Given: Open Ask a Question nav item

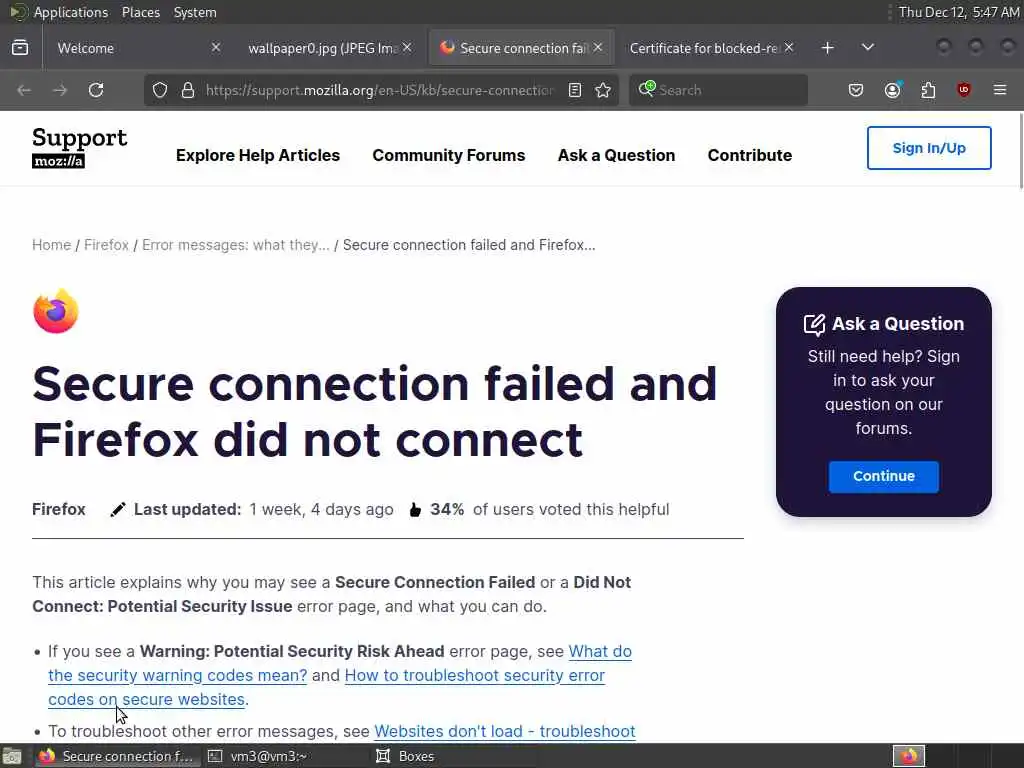Looking at the screenshot, I should click(616, 155).
